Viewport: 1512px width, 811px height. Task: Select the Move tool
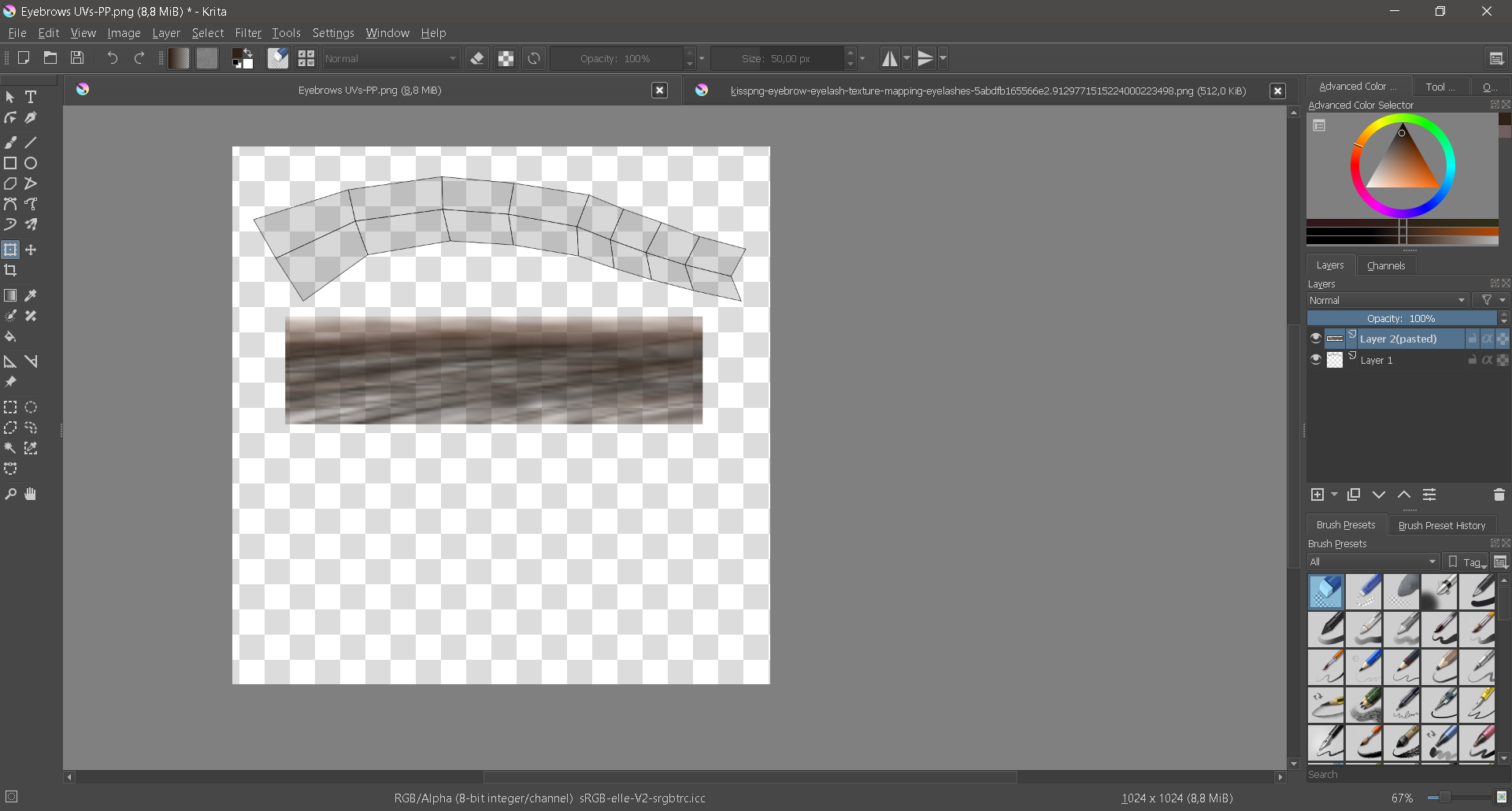[31, 250]
